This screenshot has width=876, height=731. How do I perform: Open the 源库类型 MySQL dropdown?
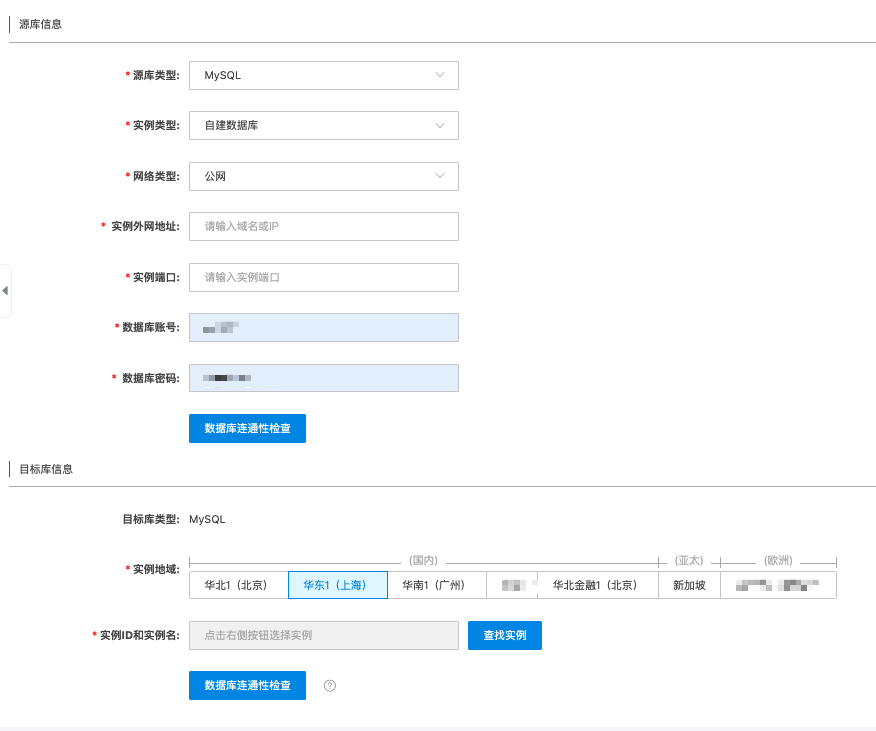(x=323, y=76)
